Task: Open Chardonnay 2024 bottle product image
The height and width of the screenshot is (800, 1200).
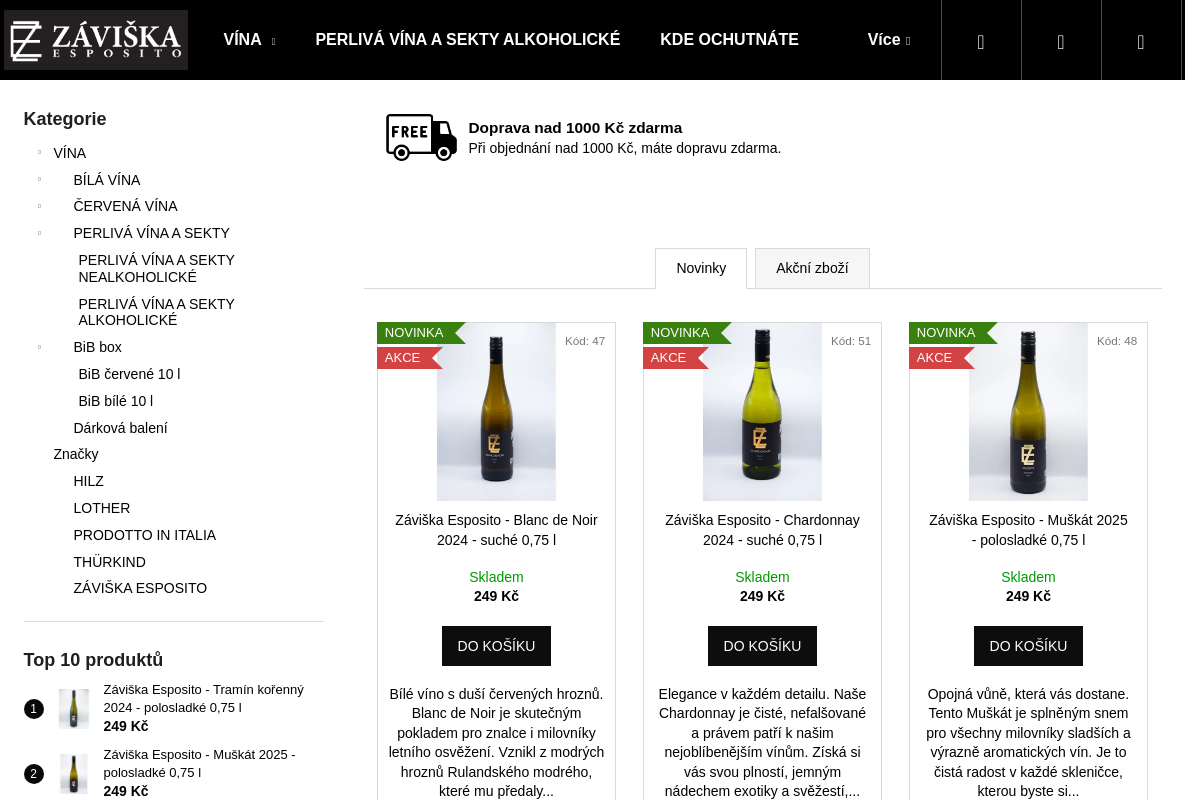Action: tap(762, 411)
